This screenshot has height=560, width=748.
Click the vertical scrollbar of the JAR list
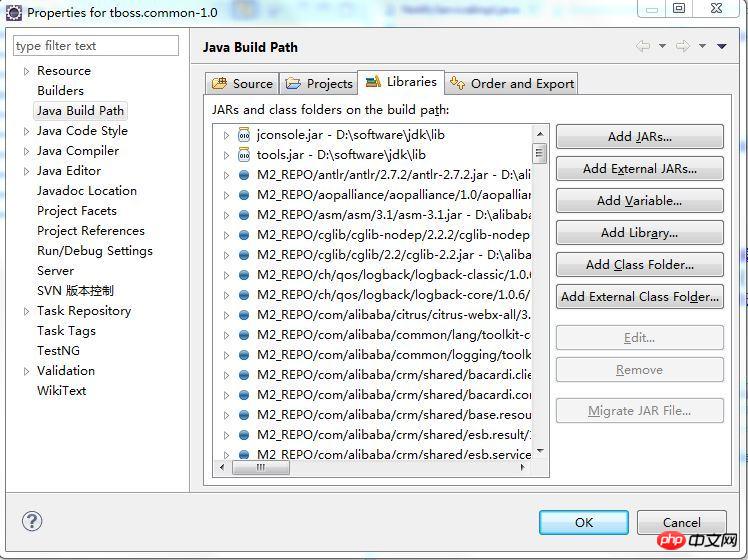[540, 300]
